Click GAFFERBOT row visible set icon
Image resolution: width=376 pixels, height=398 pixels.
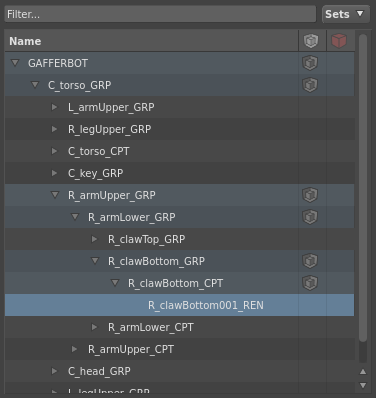[310, 63]
